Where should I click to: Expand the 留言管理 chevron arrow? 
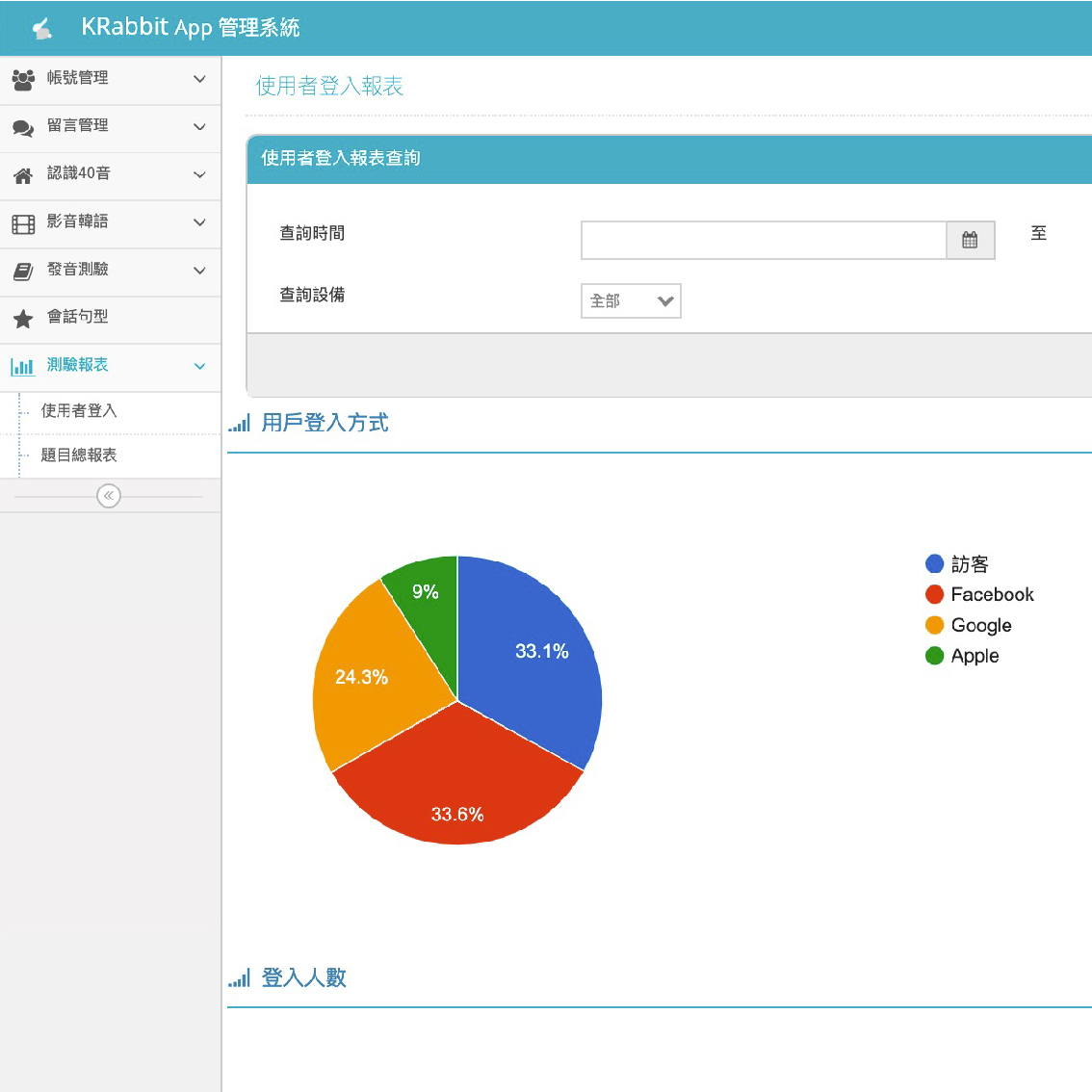tap(199, 127)
